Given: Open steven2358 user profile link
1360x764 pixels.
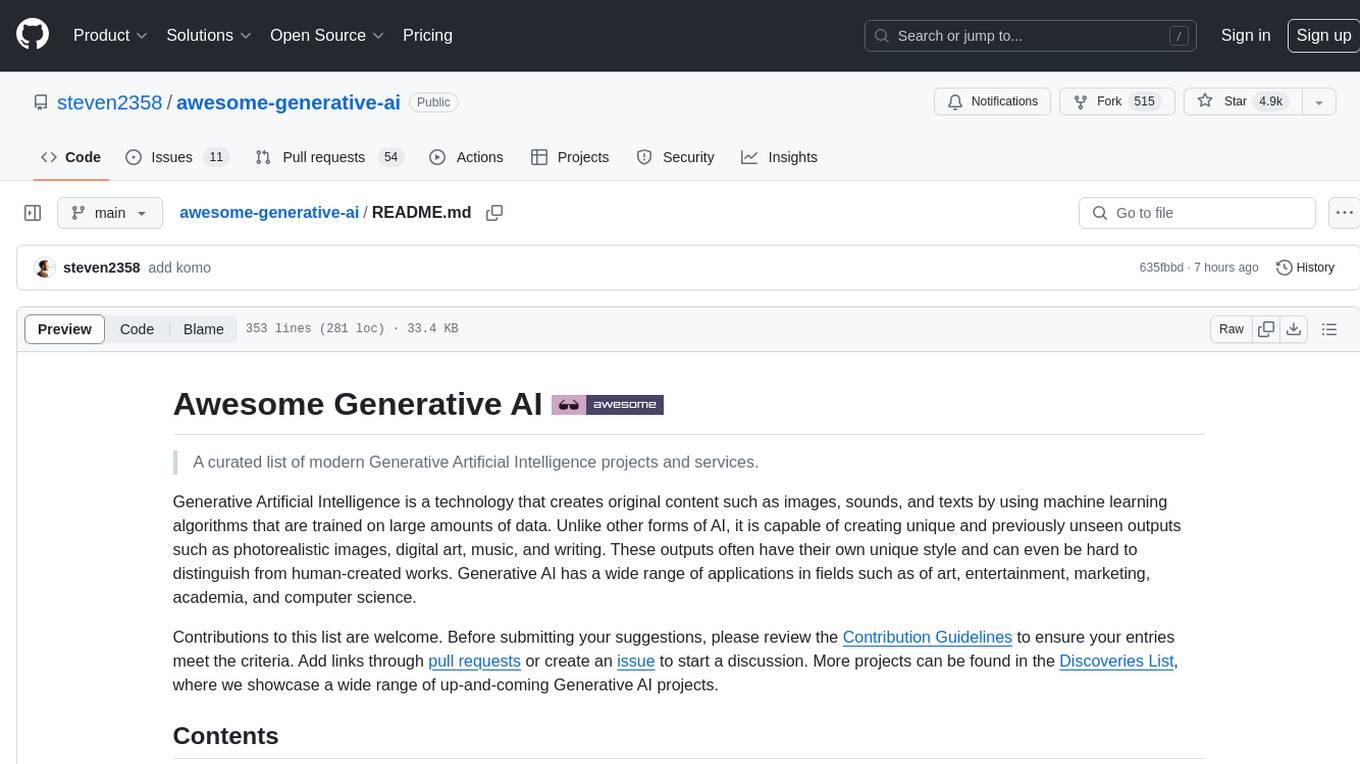Looking at the screenshot, I should [109, 102].
